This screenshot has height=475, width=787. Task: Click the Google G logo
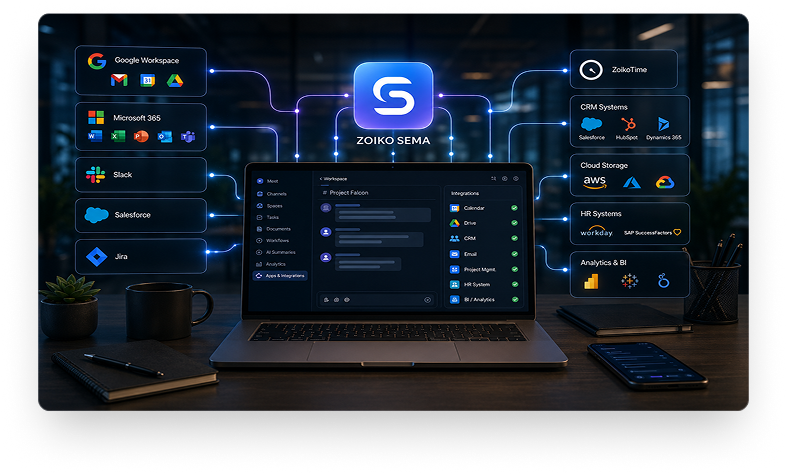tap(97, 61)
